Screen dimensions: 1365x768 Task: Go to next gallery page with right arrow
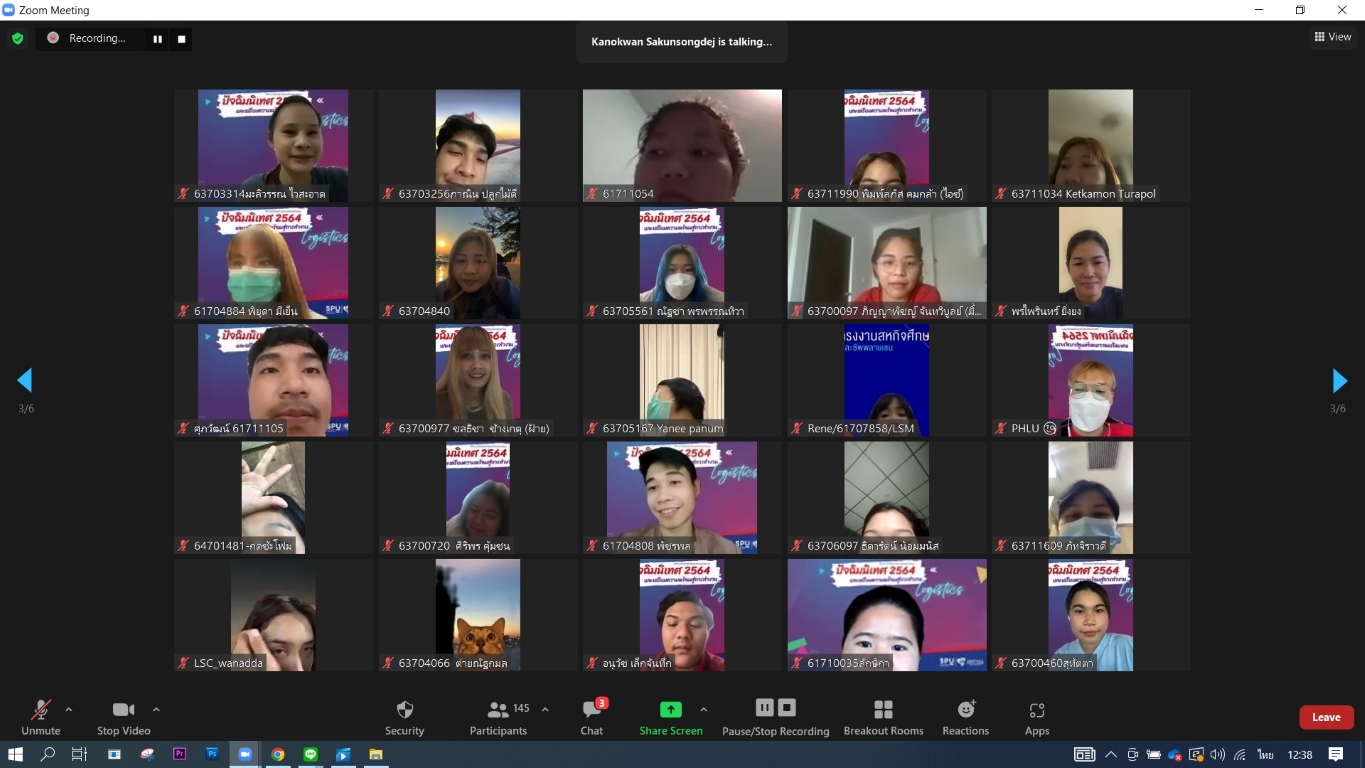click(1340, 381)
